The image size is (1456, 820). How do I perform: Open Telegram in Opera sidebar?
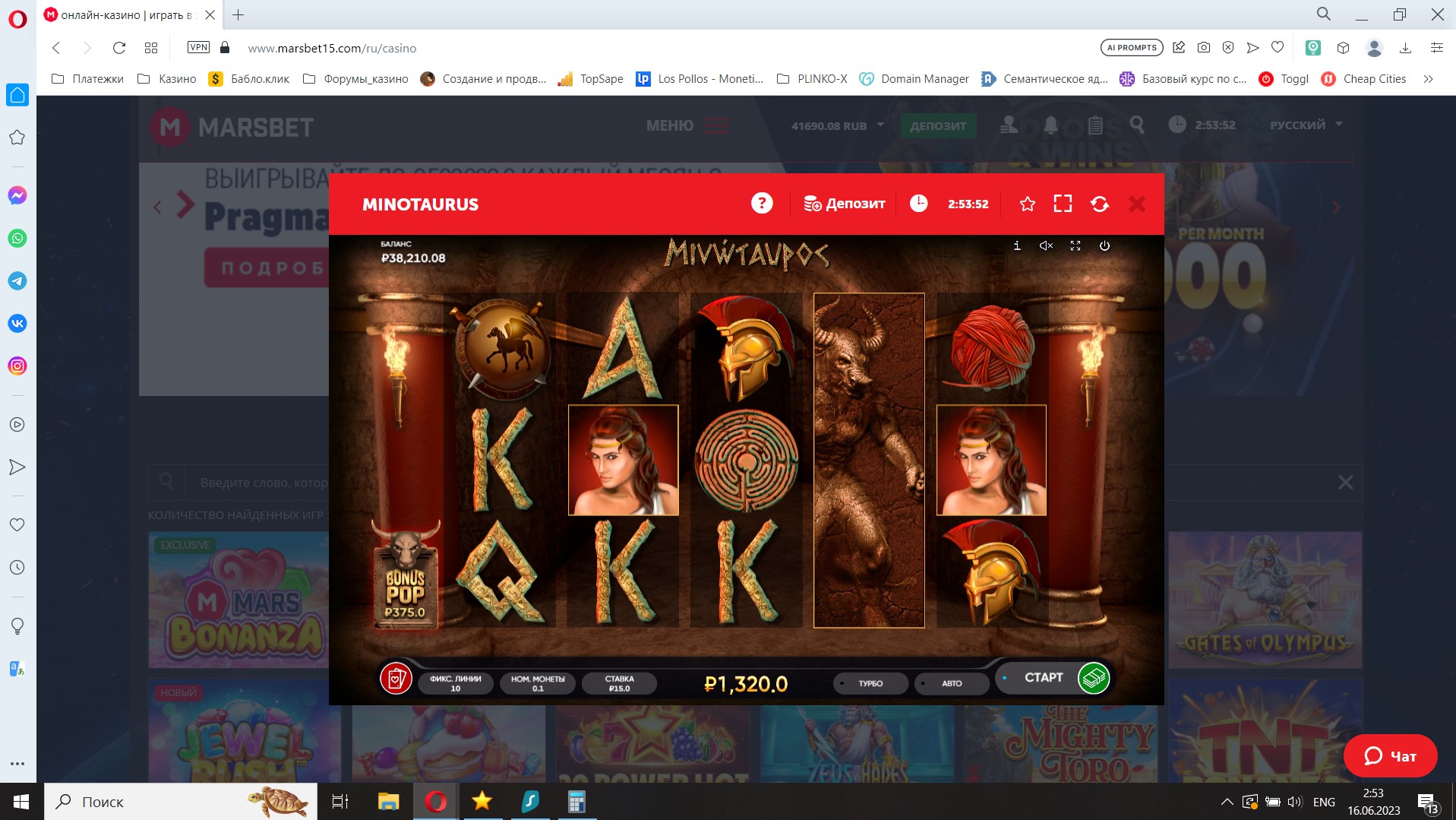coord(17,281)
